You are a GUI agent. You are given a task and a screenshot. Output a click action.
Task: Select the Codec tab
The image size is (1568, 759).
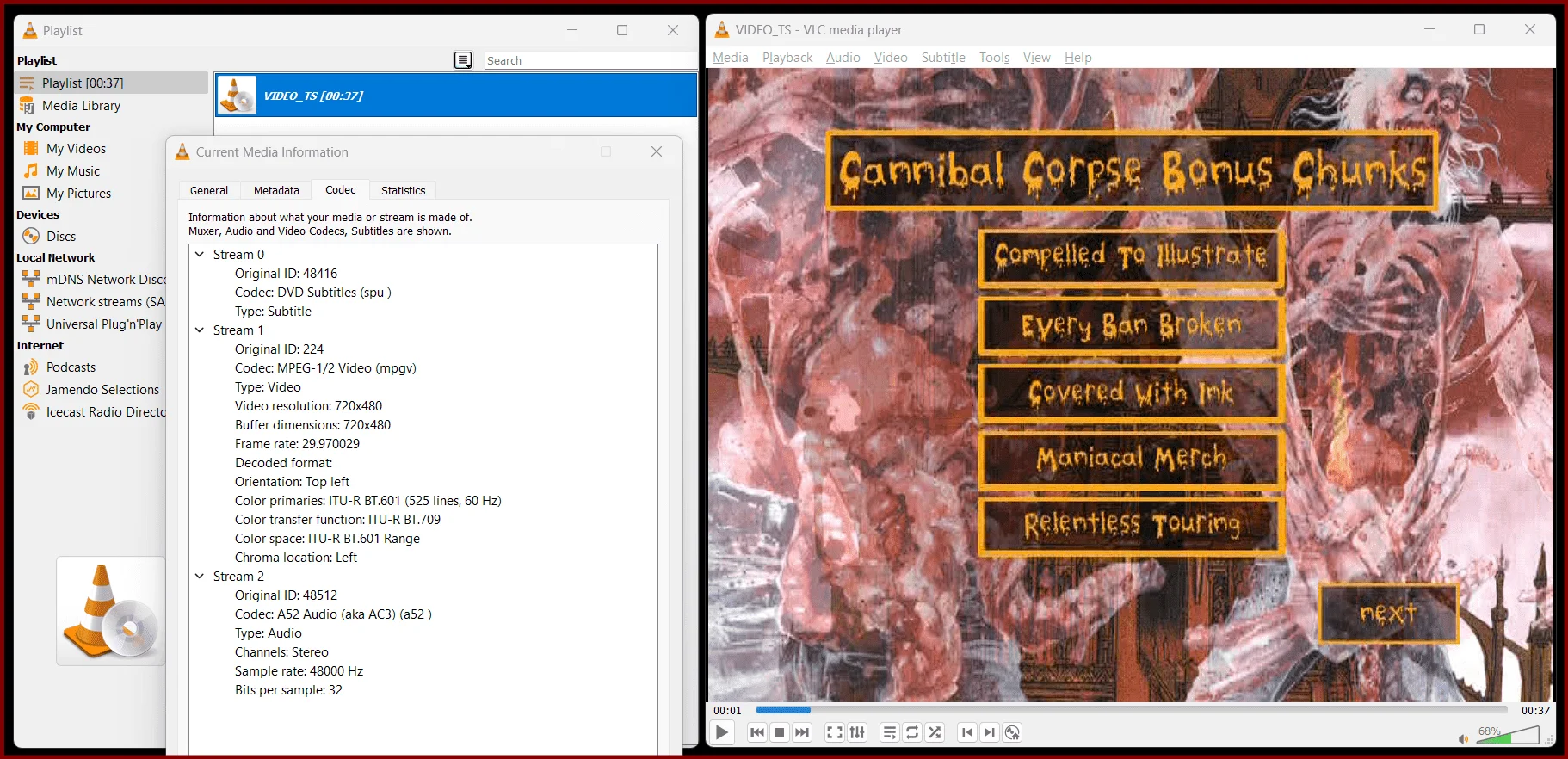coord(341,189)
